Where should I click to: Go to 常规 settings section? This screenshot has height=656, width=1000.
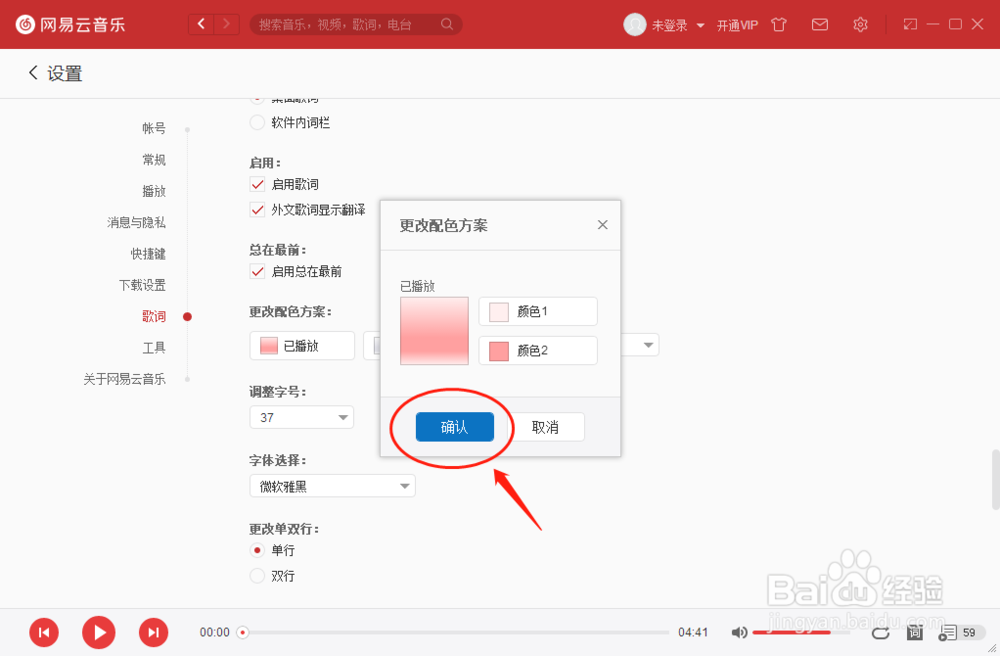[x=154, y=159]
